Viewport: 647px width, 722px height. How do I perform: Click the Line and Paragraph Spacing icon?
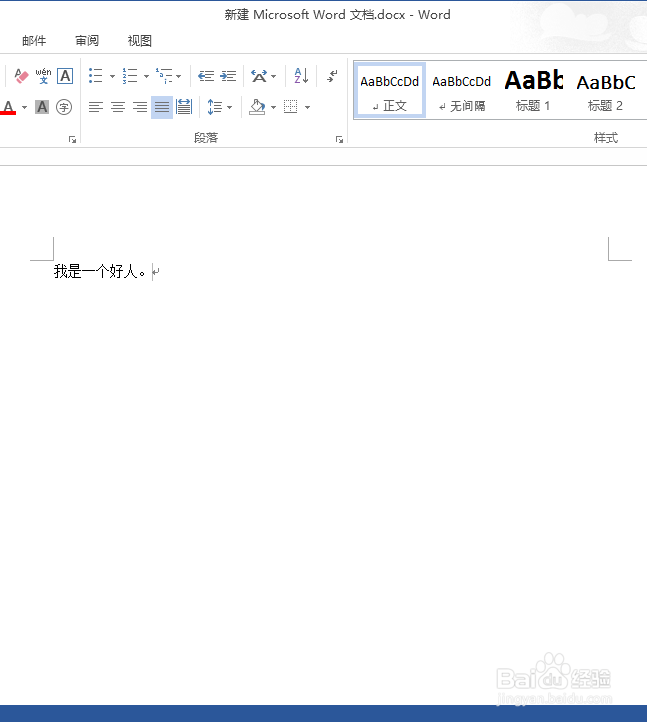click(215, 107)
